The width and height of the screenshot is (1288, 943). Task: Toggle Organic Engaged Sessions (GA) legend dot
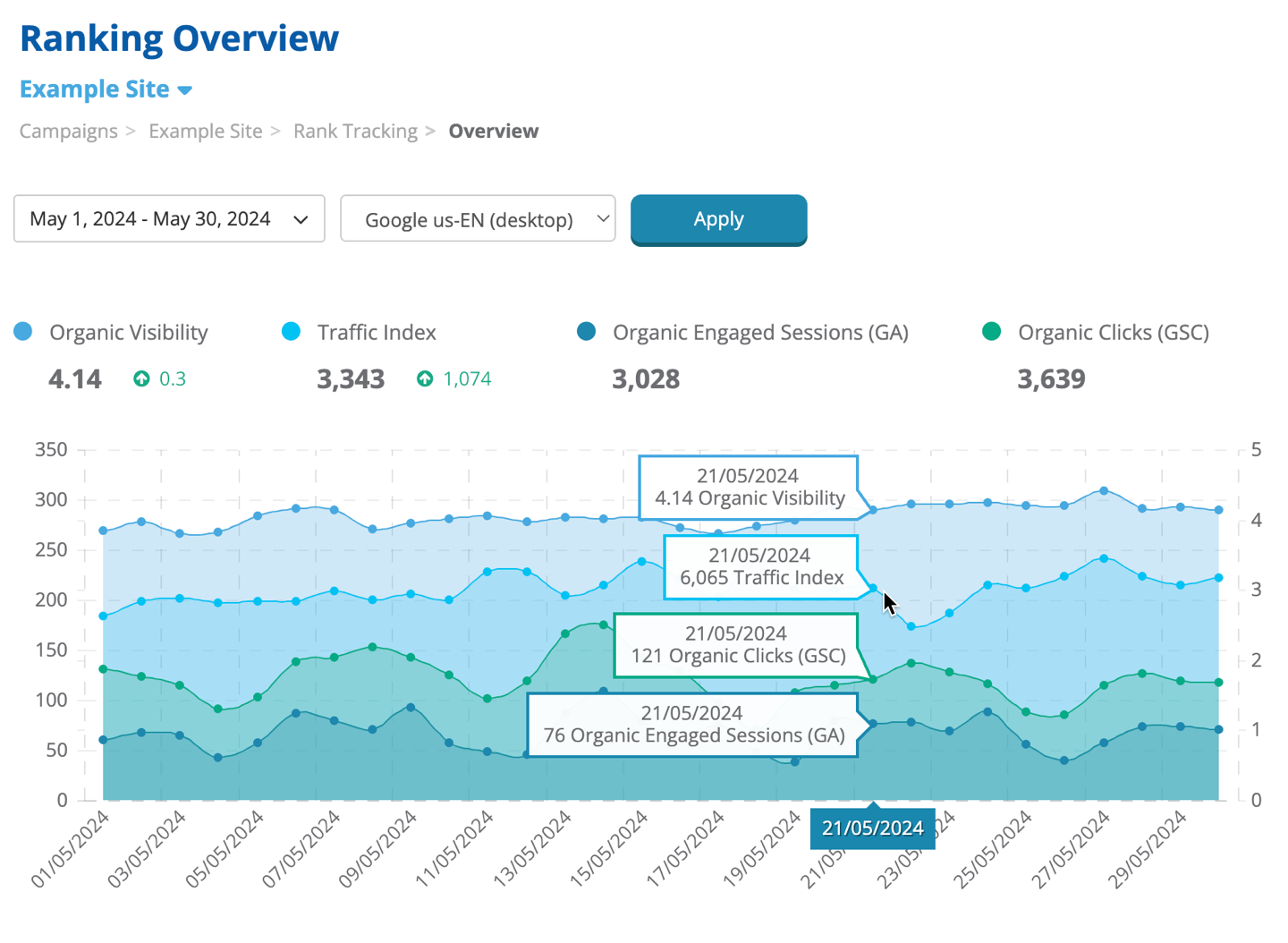[x=587, y=332]
